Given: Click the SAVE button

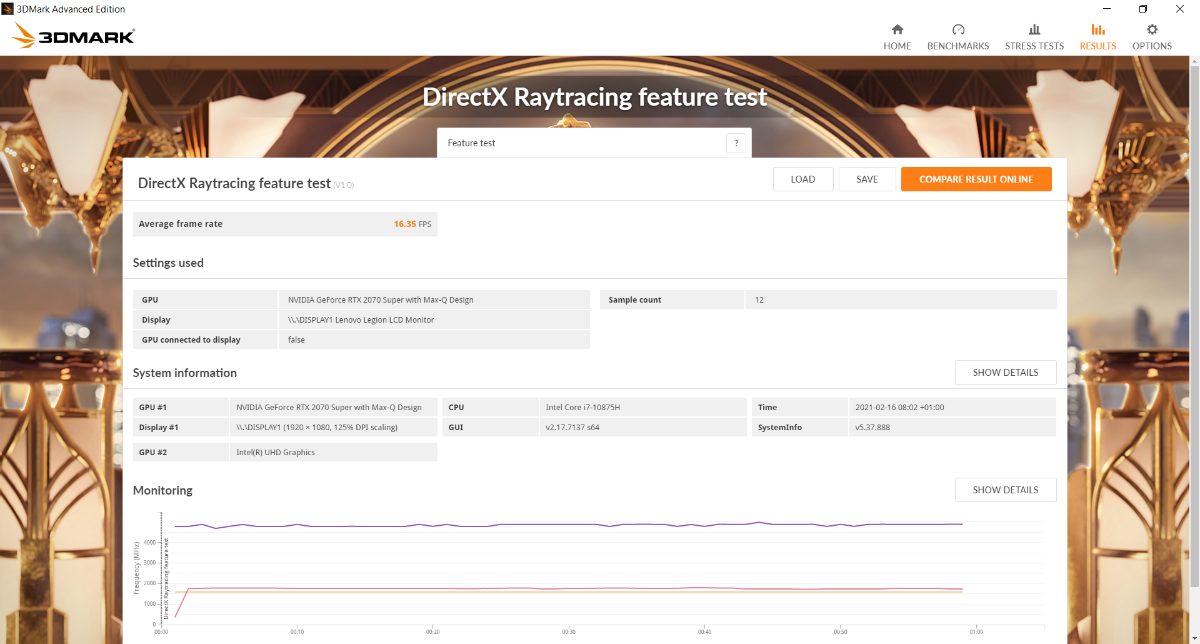Looking at the screenshot, I should click(x=867, y=179).
